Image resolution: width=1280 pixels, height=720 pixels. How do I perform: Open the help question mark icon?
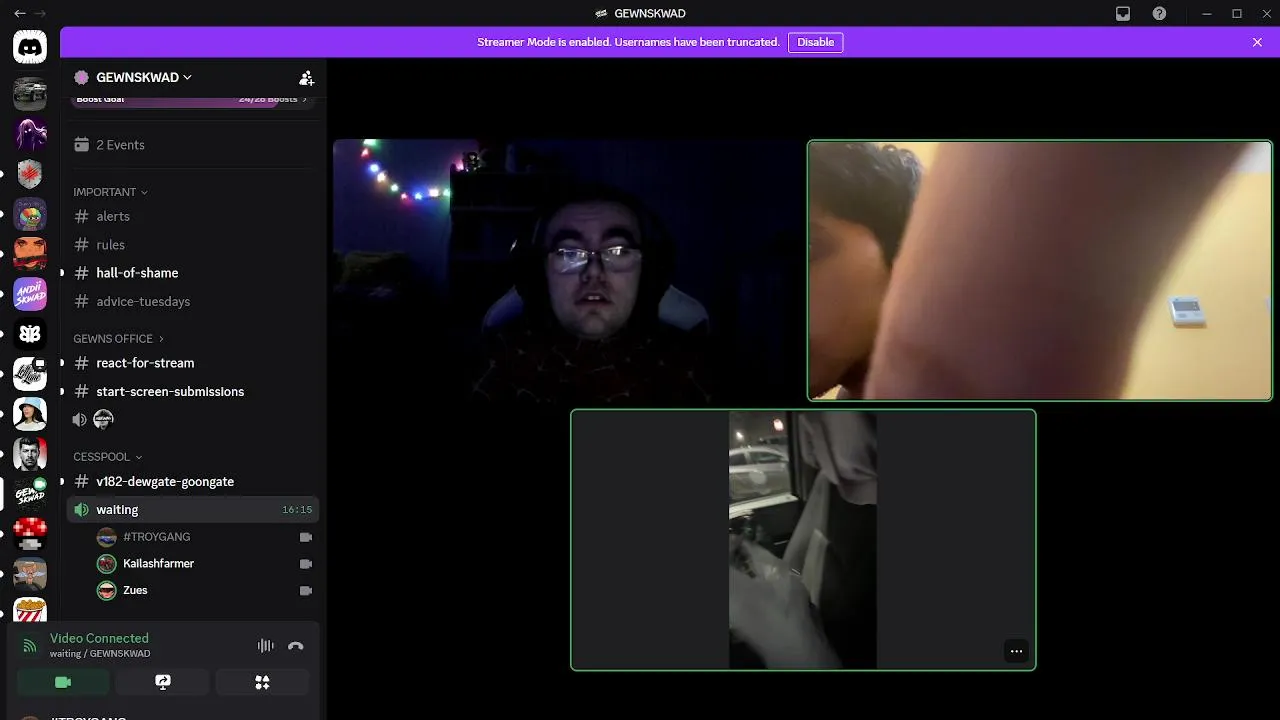click(x=1159, y=14)
